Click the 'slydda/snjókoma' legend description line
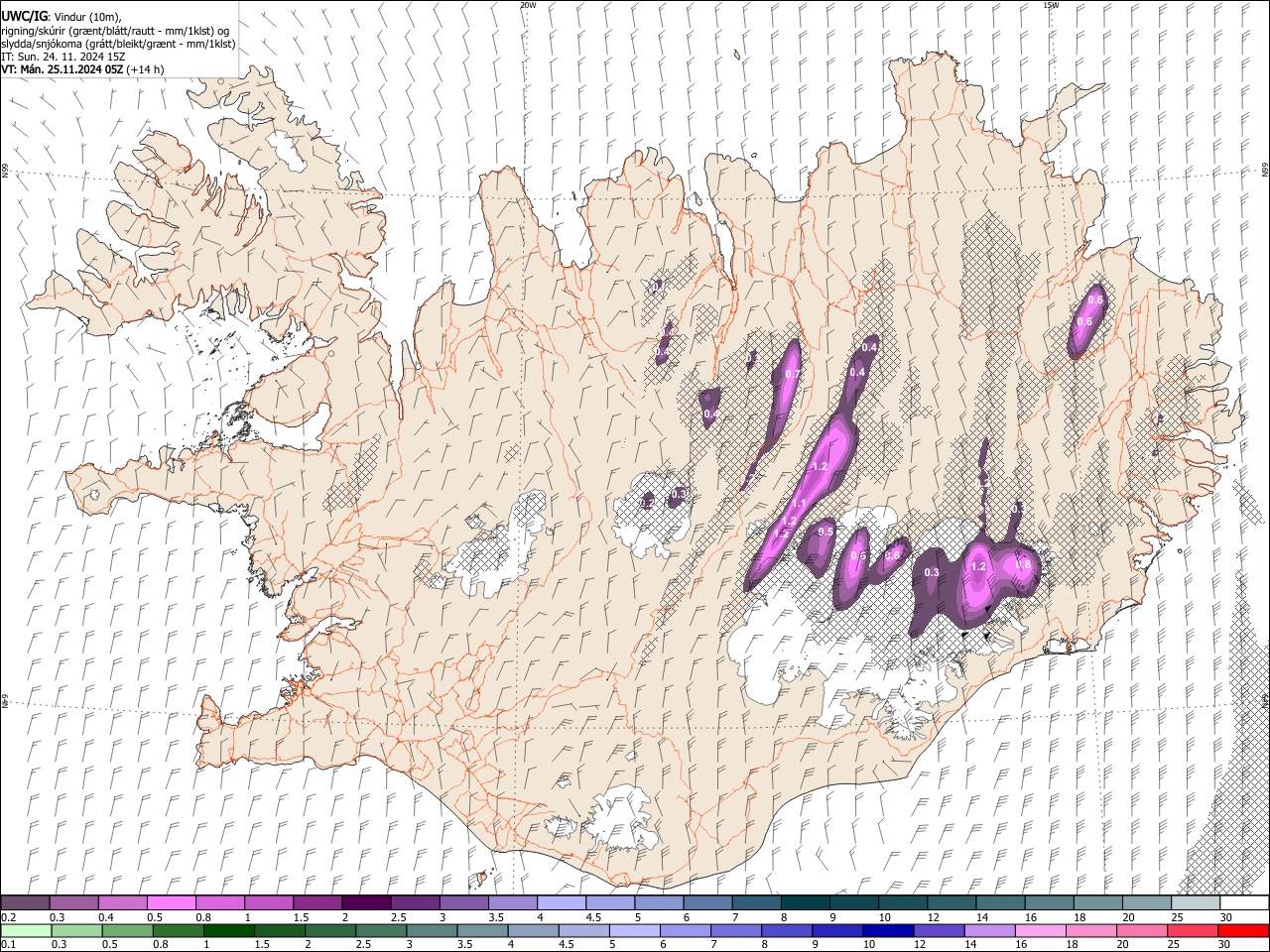 pos(118,44)
